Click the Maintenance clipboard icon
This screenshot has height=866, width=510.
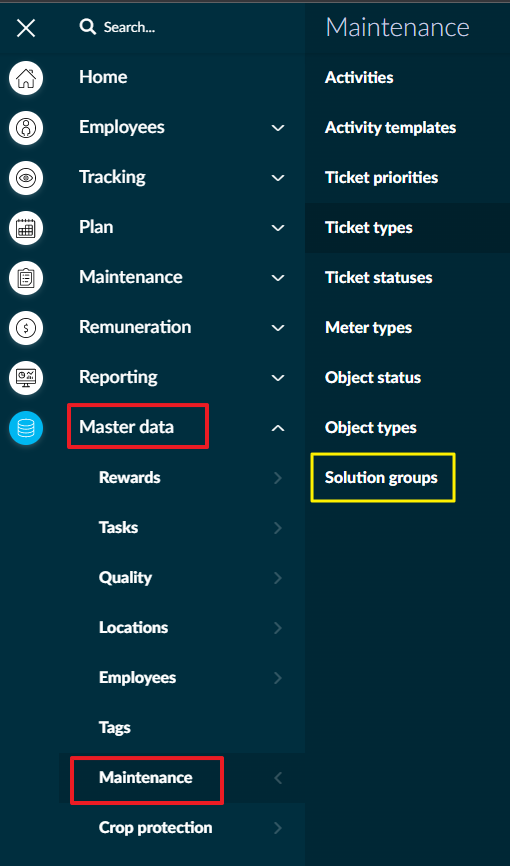click(26, 278)
